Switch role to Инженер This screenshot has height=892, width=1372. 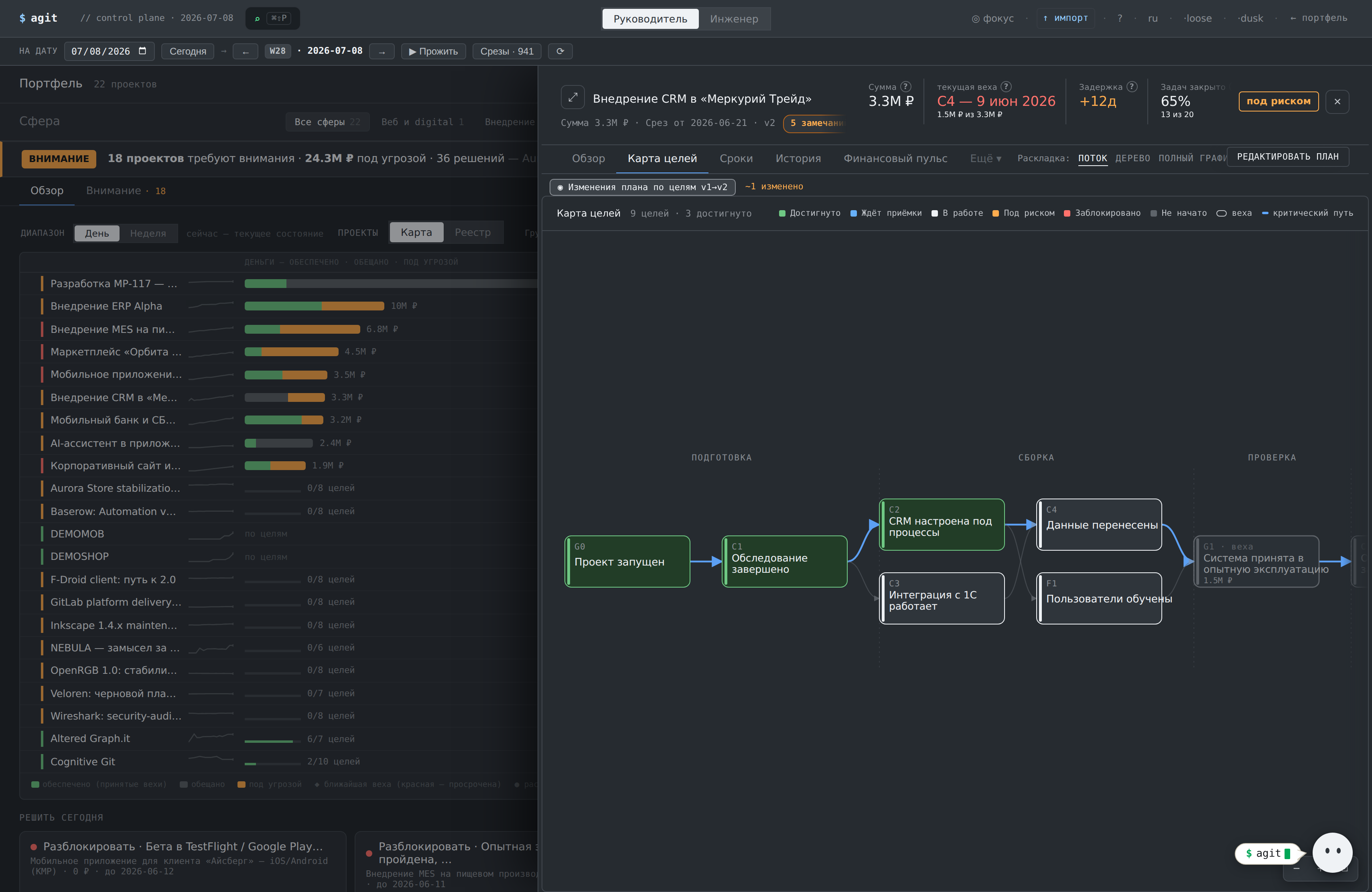[734, 18]
